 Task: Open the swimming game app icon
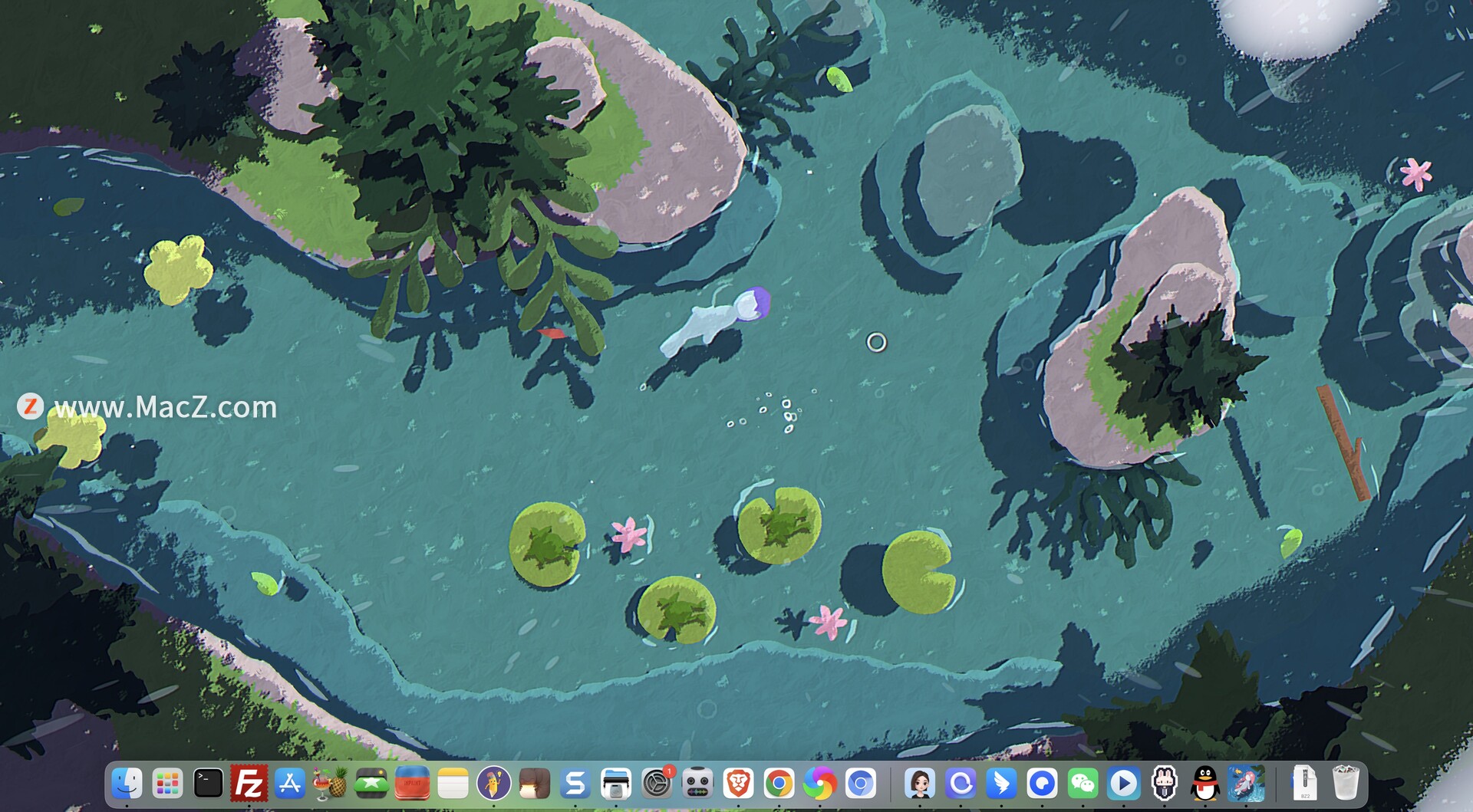point(1246,784)
